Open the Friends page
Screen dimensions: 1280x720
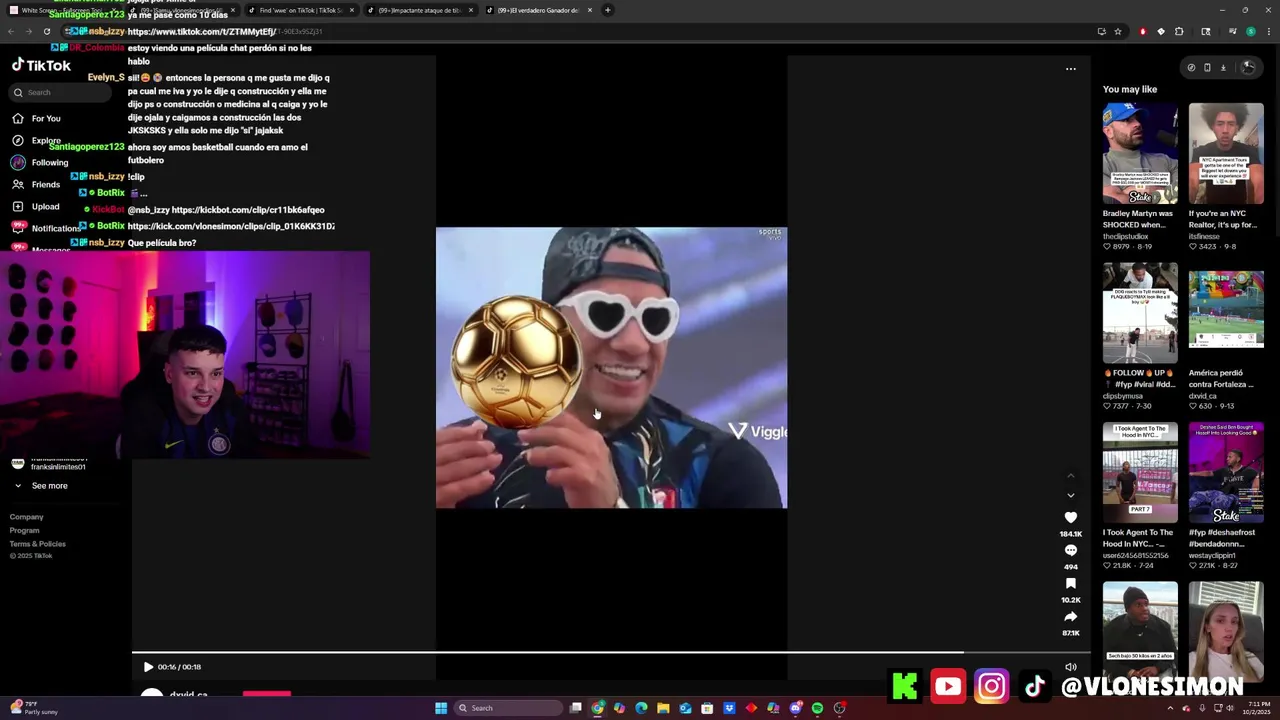pos(36,184)
